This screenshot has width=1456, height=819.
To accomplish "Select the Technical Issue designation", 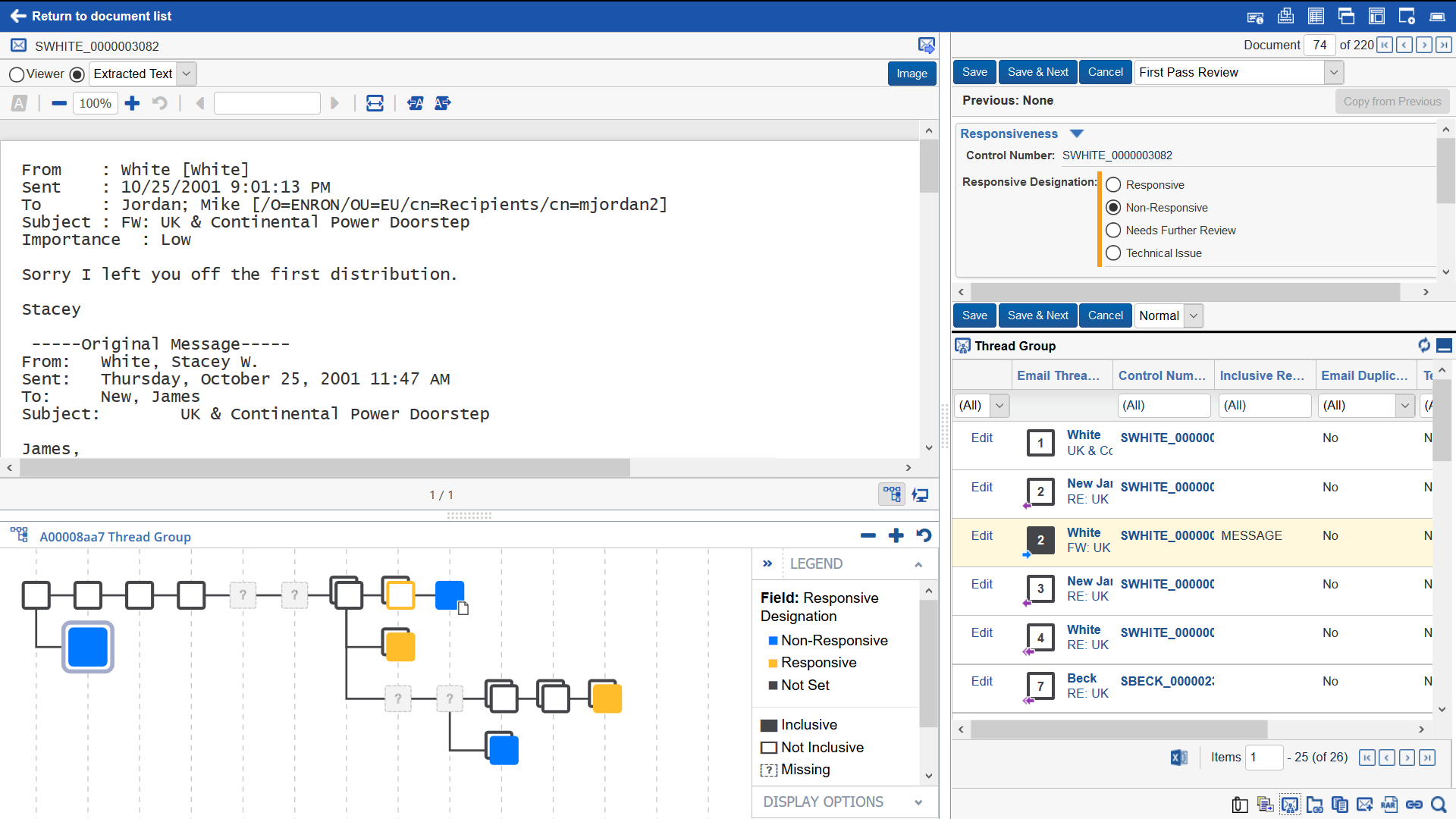I will click(x=1113, y=253).
